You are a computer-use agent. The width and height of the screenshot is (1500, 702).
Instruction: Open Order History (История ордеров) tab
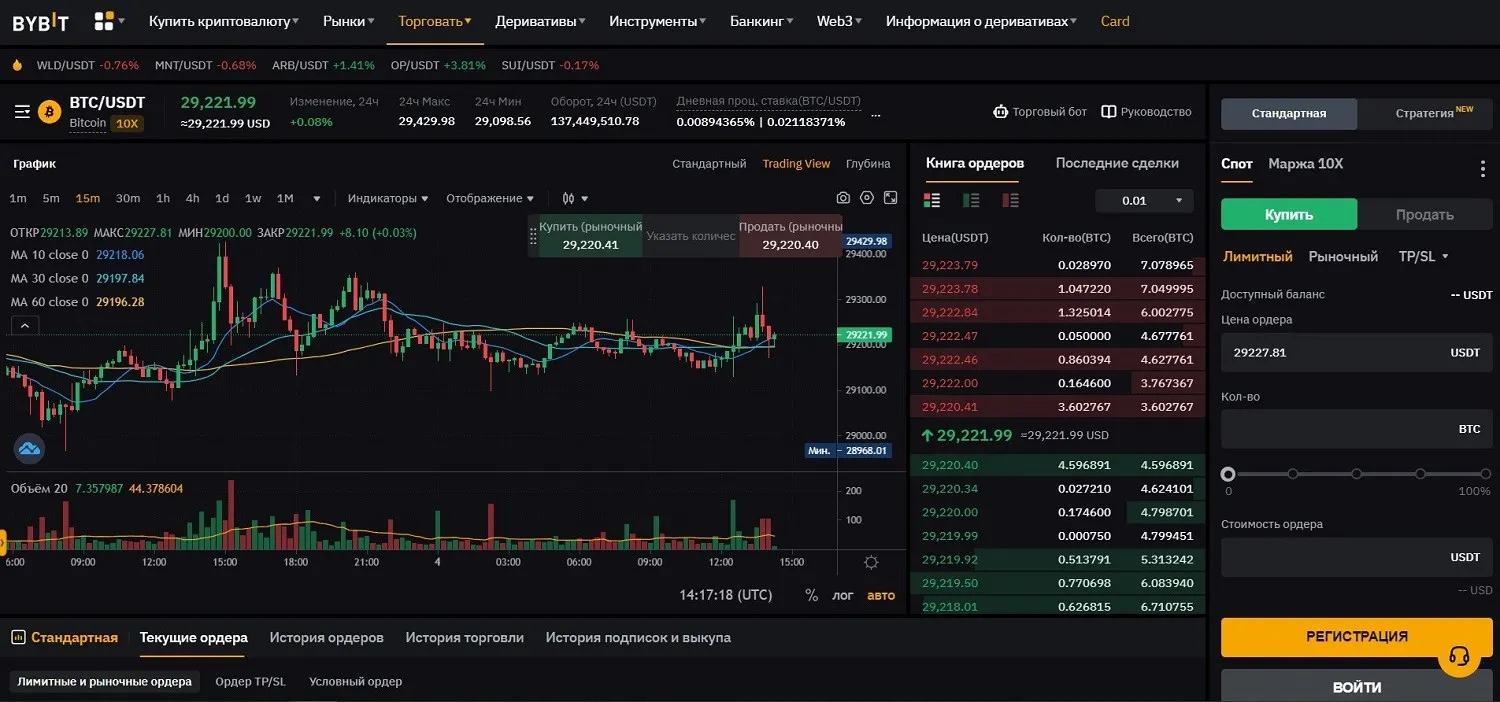click(326, 637)
